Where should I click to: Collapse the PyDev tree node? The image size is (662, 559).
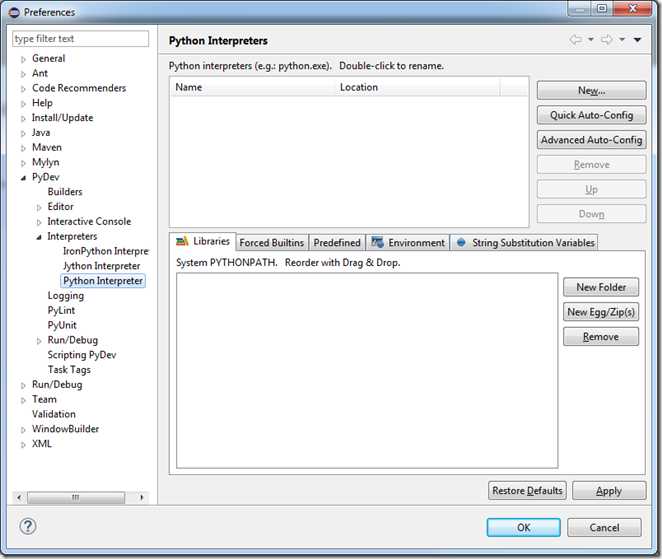(x=23, y=178)
